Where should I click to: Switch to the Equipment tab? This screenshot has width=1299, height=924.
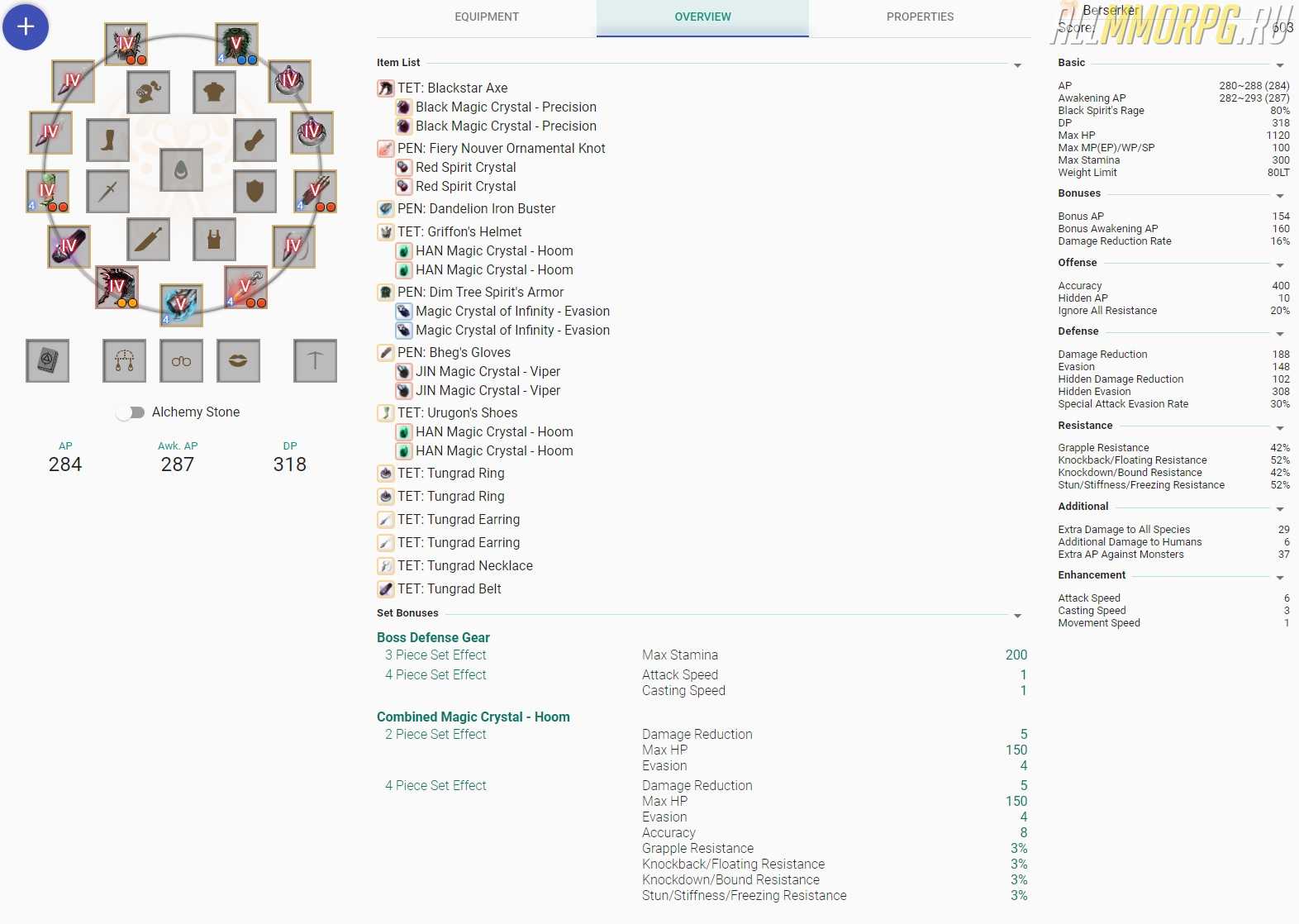(487, 17)
